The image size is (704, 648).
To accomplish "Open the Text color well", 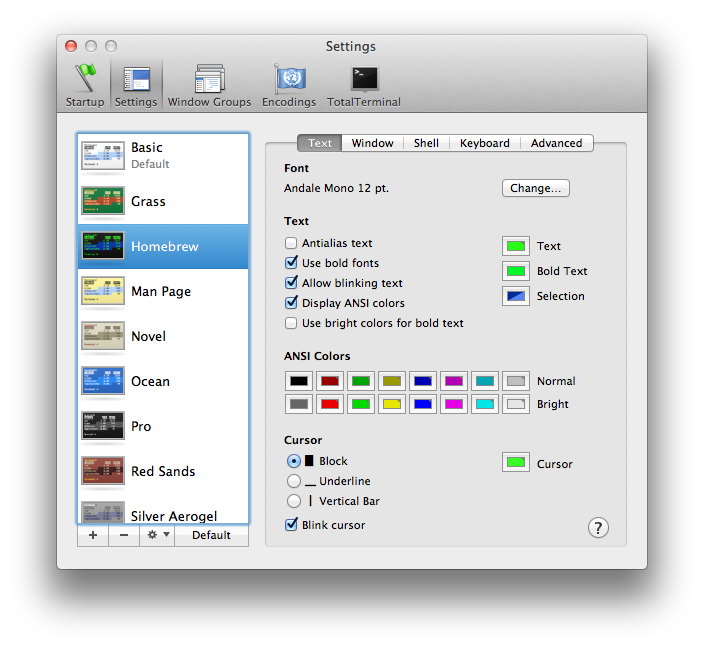I will tap(515, 246).
